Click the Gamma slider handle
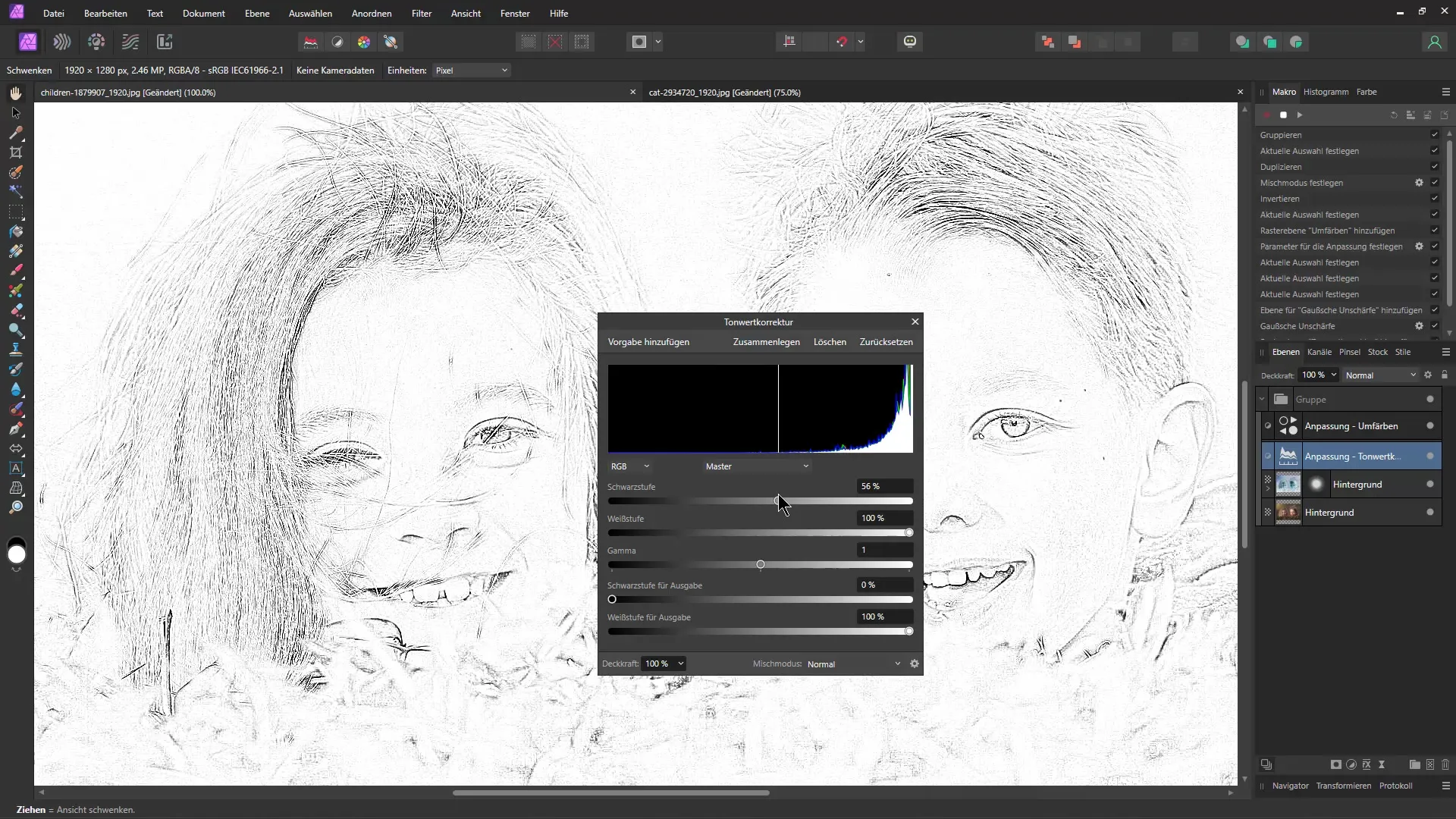The height and width of the screenshot is (819, 1456). tap(761, 565)
